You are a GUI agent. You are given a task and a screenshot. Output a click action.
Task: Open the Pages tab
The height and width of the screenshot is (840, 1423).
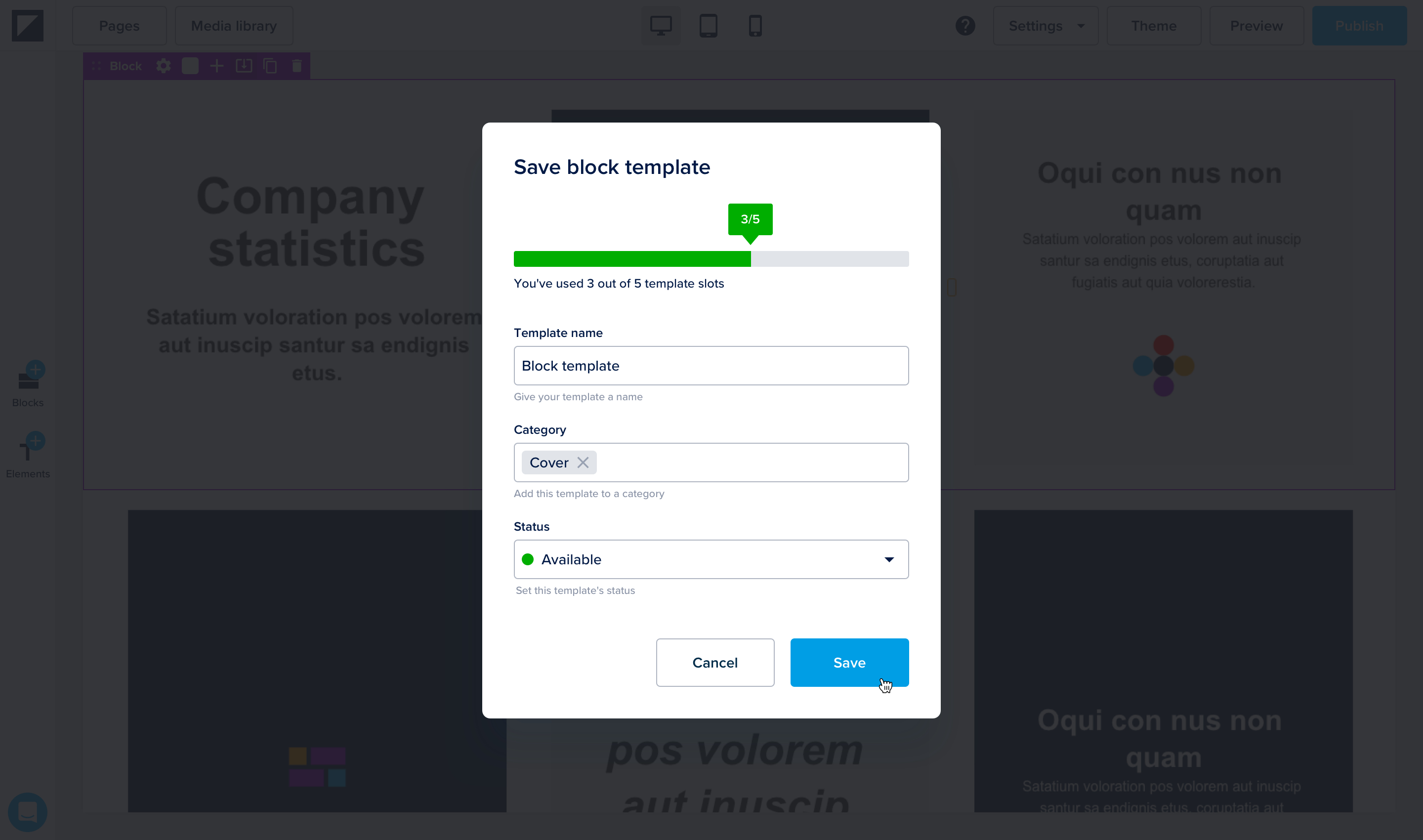(120, 26)
